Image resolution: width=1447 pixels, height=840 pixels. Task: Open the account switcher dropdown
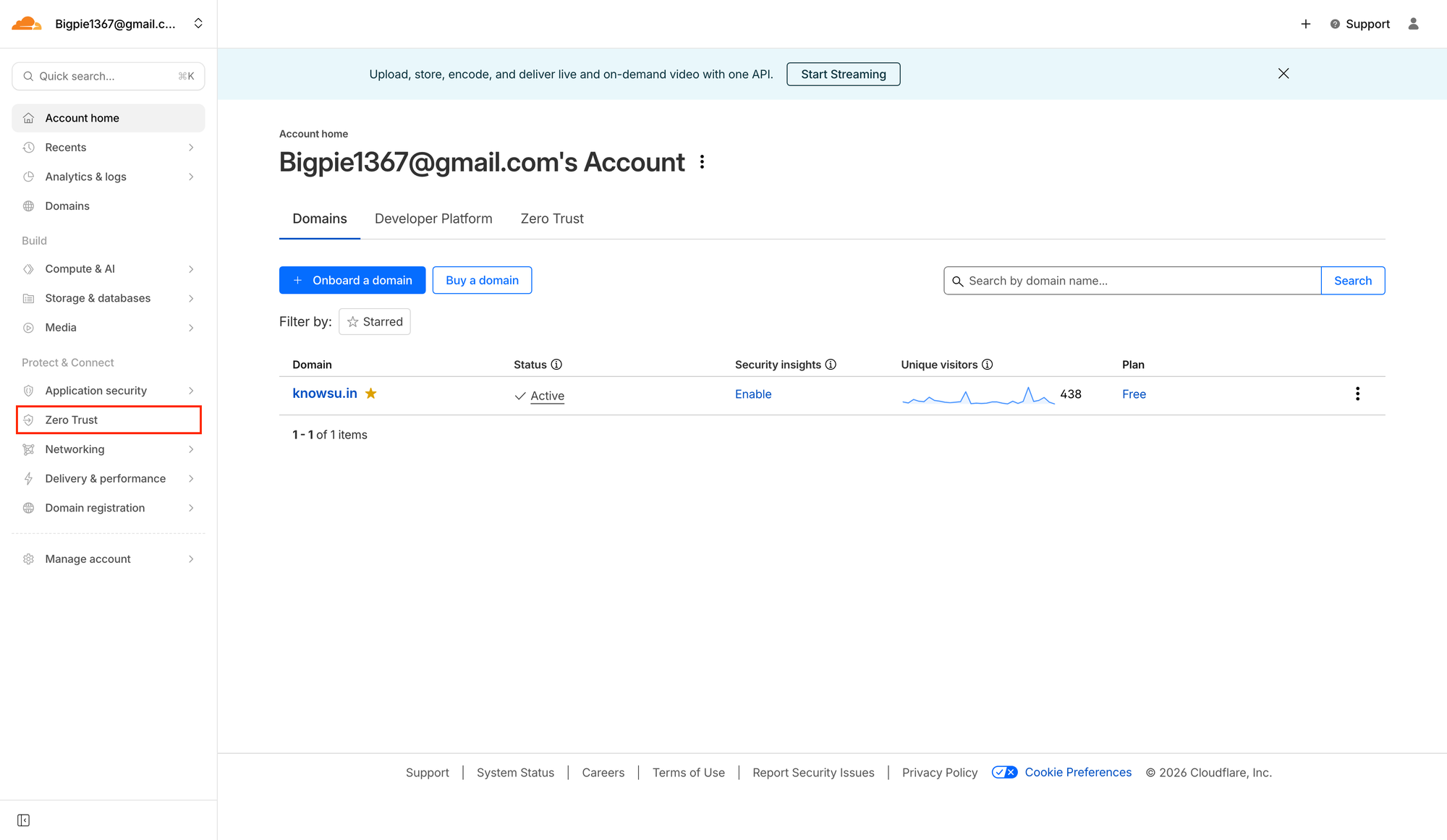point(198,24)
